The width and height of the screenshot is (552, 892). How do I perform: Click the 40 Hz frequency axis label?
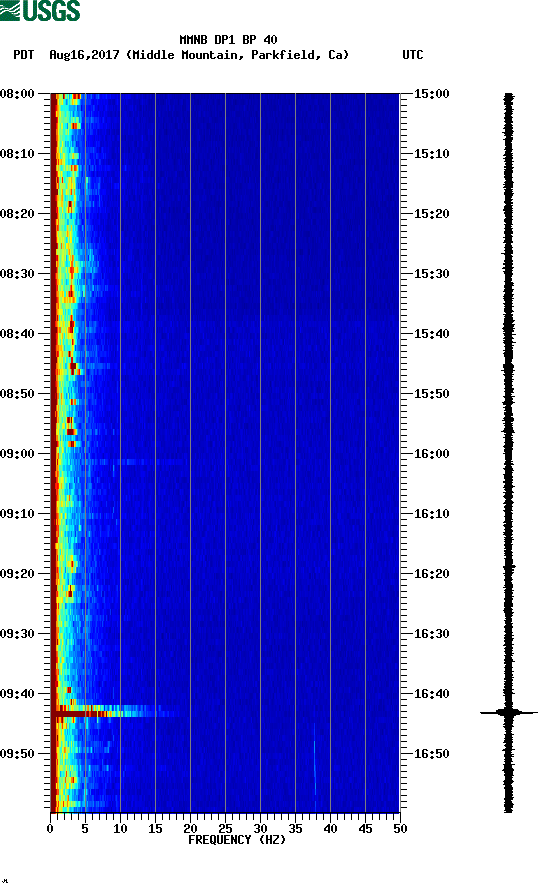click(x=330, y=829)
